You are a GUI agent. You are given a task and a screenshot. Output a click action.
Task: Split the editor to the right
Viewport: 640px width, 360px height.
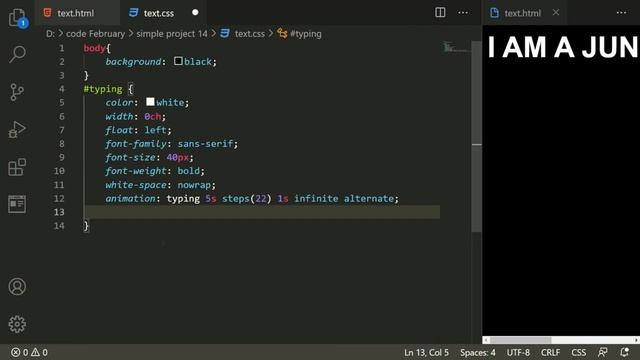coord(440,13)
